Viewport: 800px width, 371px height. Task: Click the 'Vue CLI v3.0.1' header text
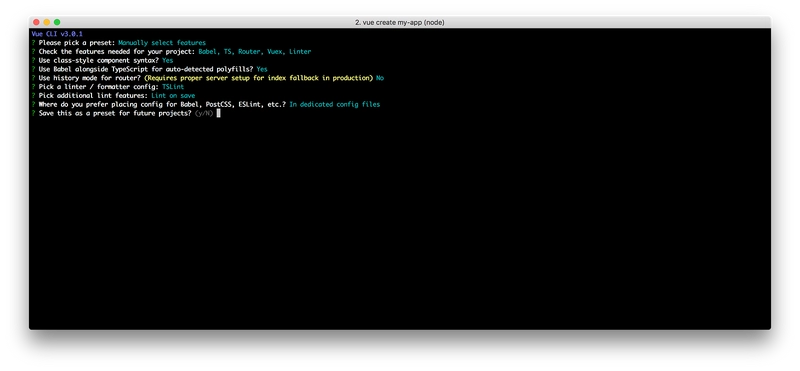point(57,34)
